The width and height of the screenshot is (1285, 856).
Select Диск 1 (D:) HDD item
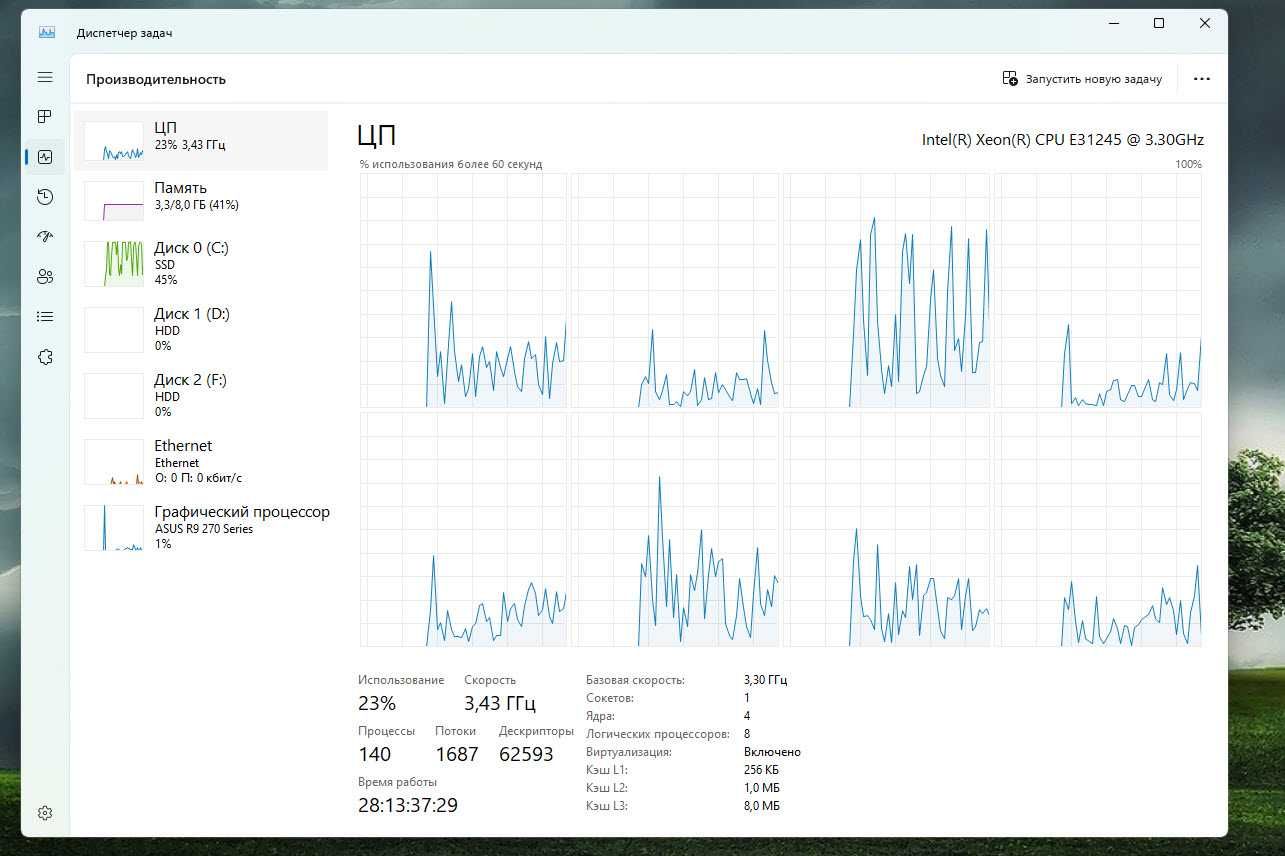point(201,329)
